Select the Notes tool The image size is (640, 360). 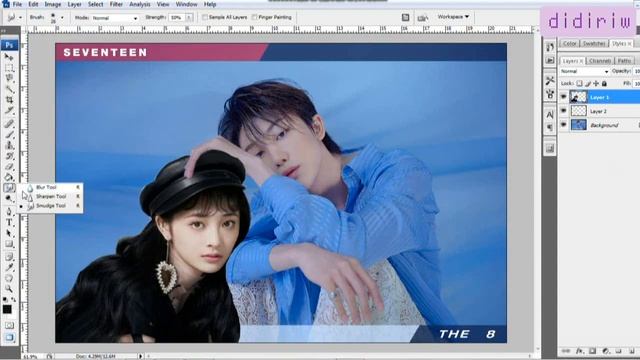click(x=9, y=257)
